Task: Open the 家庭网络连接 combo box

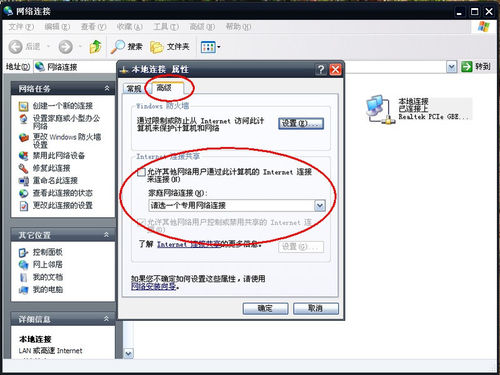Action: coord(237,205)
